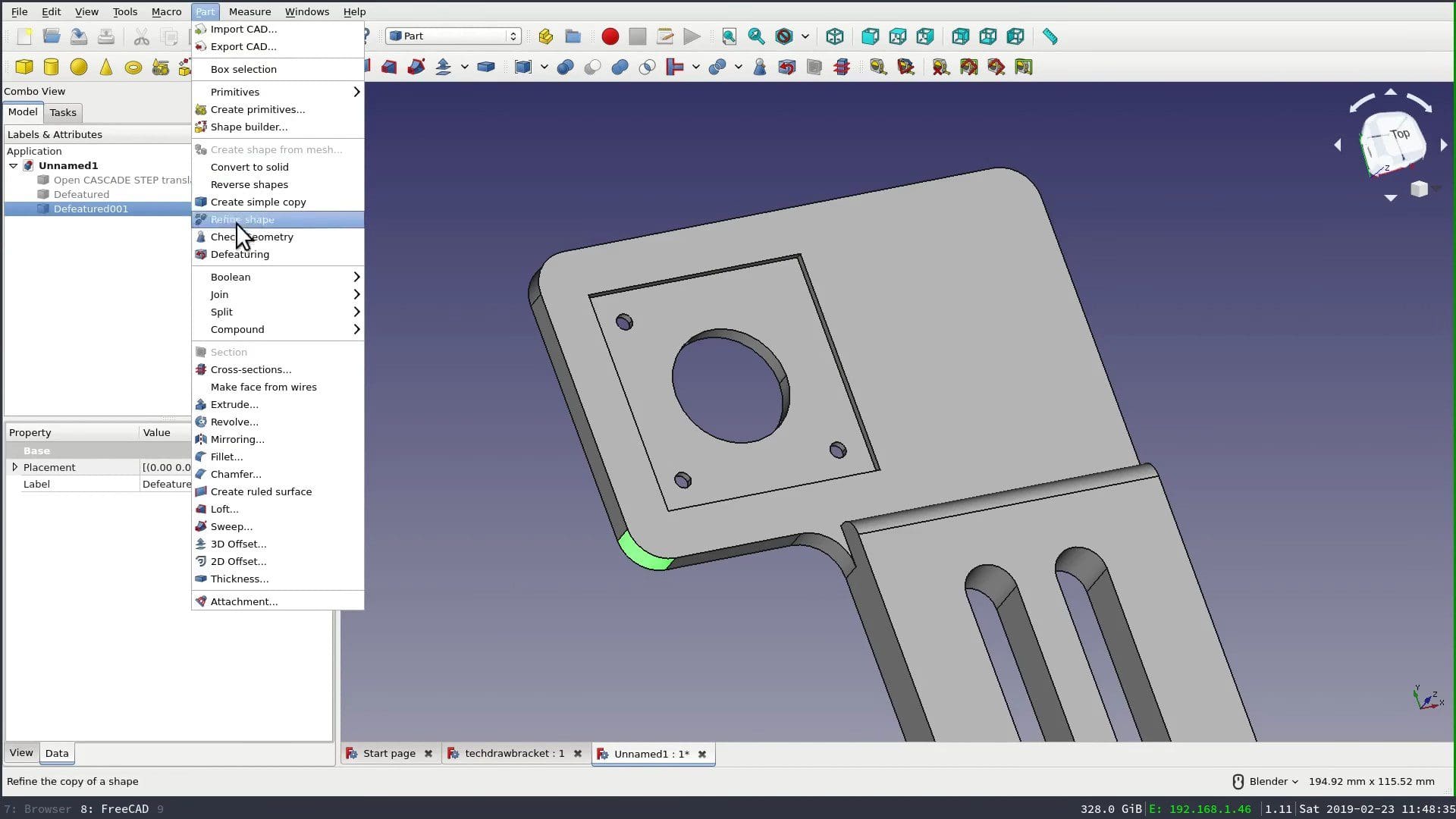Switch to FreeCAD workspace 8 in status bar
Image resolution: width=1456 pixels, height=819 pixels.
(x=115, y=809)
